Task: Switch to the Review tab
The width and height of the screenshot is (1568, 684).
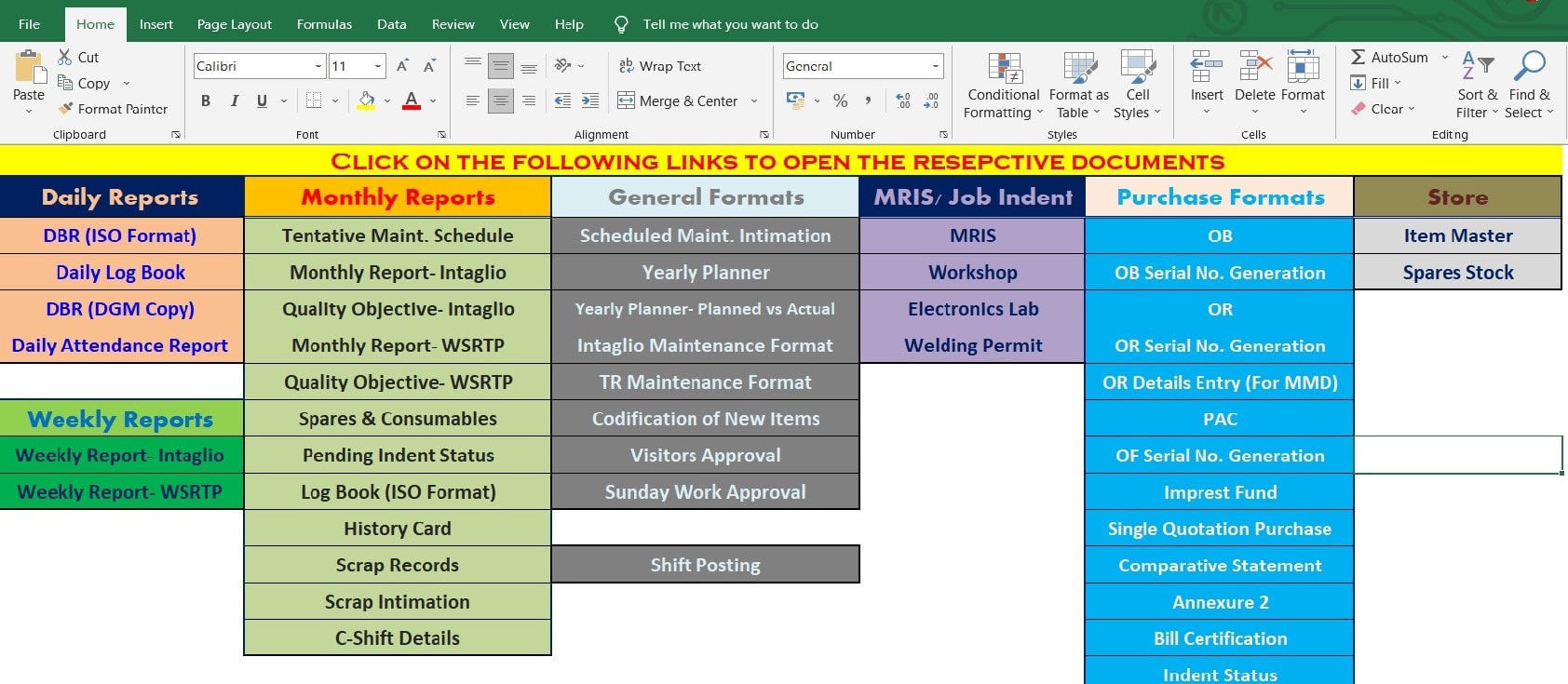Action: pos(453,24)
